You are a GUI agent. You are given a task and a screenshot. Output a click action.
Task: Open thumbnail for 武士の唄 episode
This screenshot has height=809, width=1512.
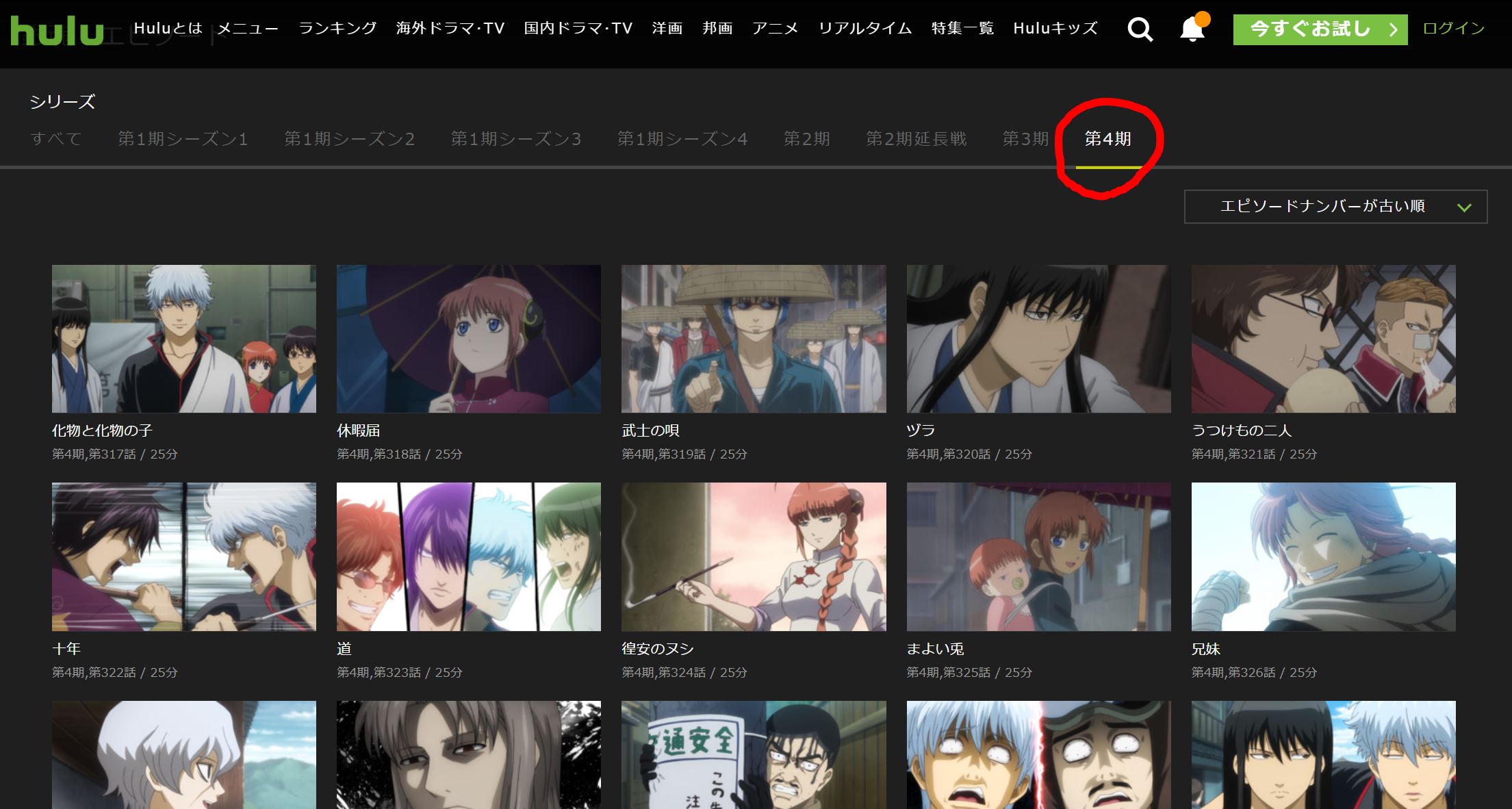(754, 339)
